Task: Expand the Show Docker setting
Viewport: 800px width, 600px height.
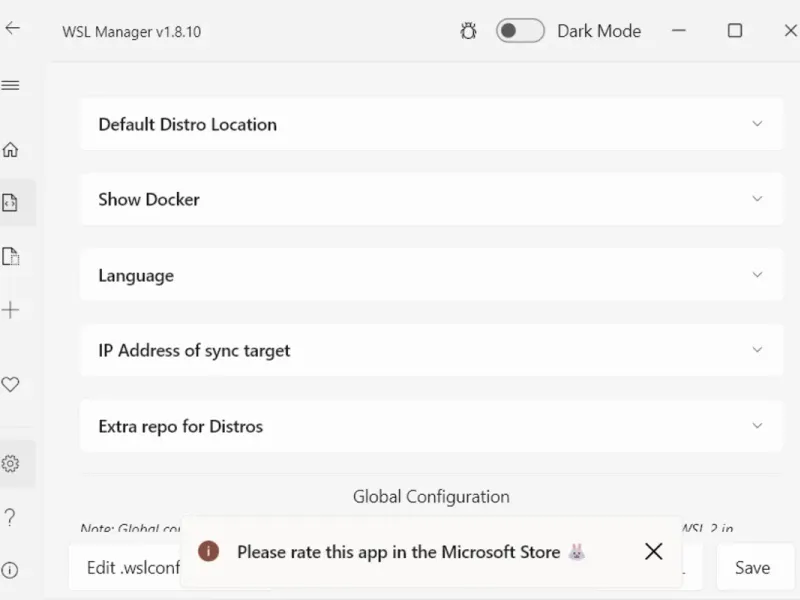Action: (x=757, y=199)
